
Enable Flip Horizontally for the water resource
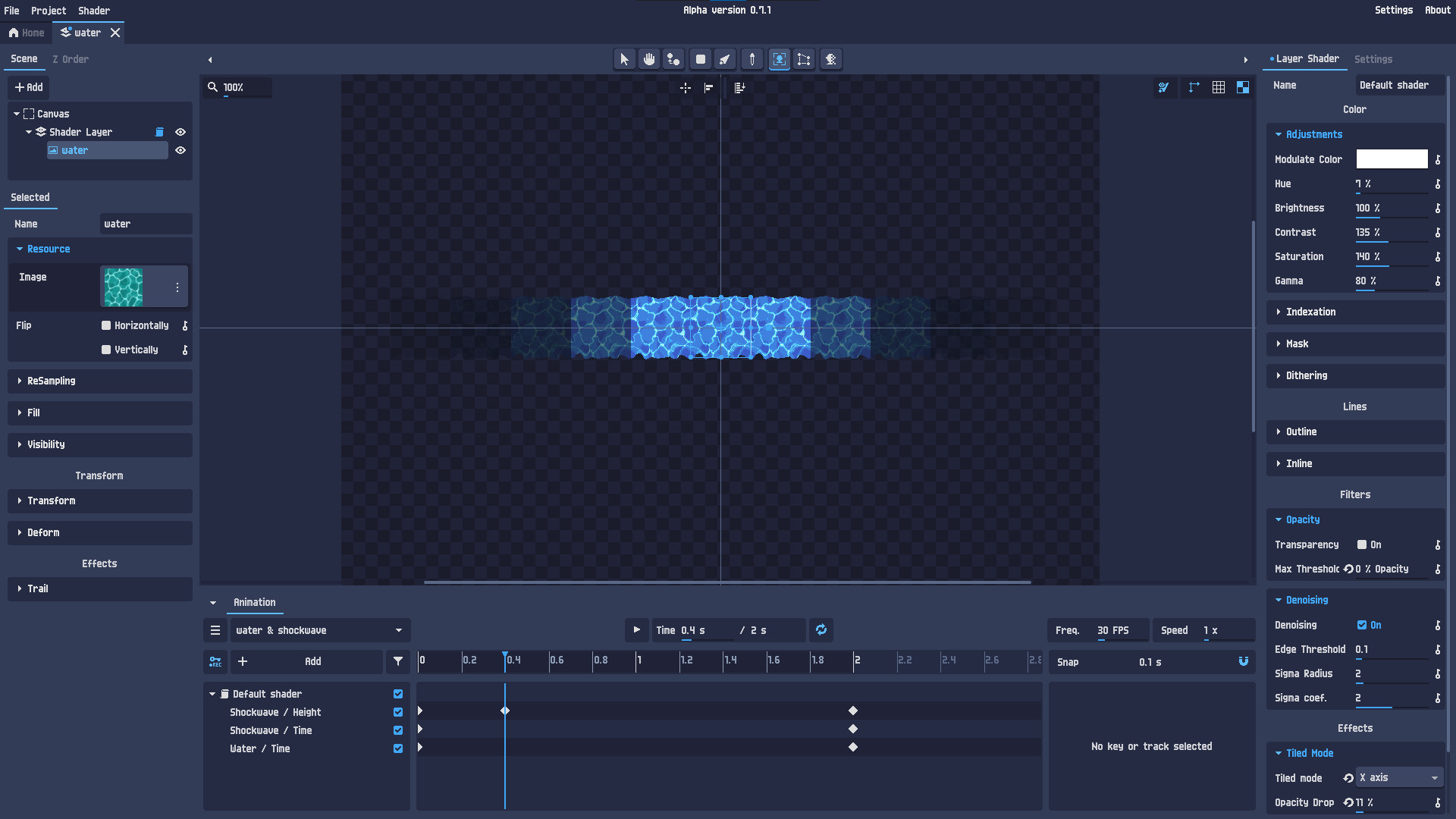pos(105,325)
